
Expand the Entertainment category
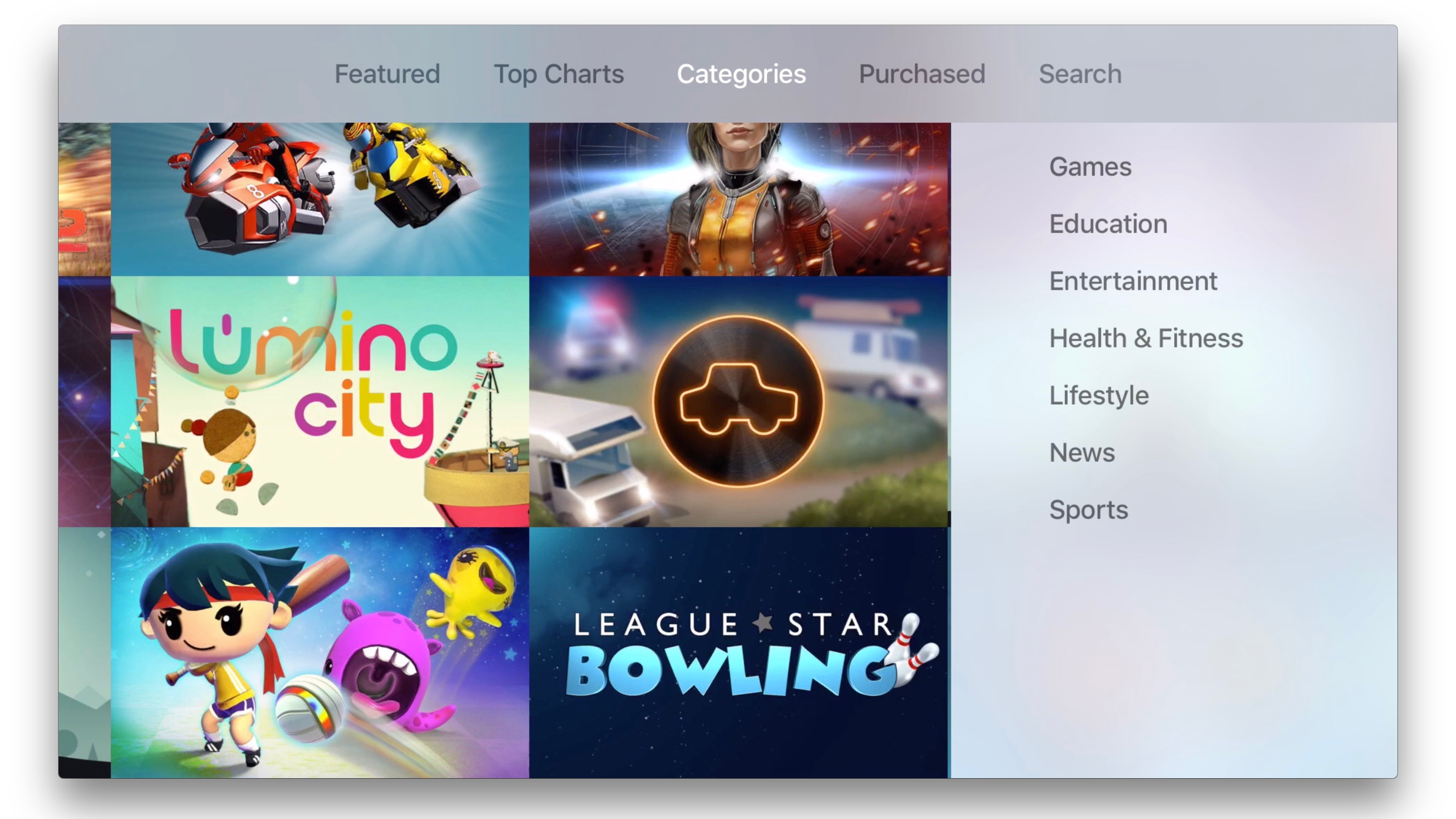coord(1133,280)
